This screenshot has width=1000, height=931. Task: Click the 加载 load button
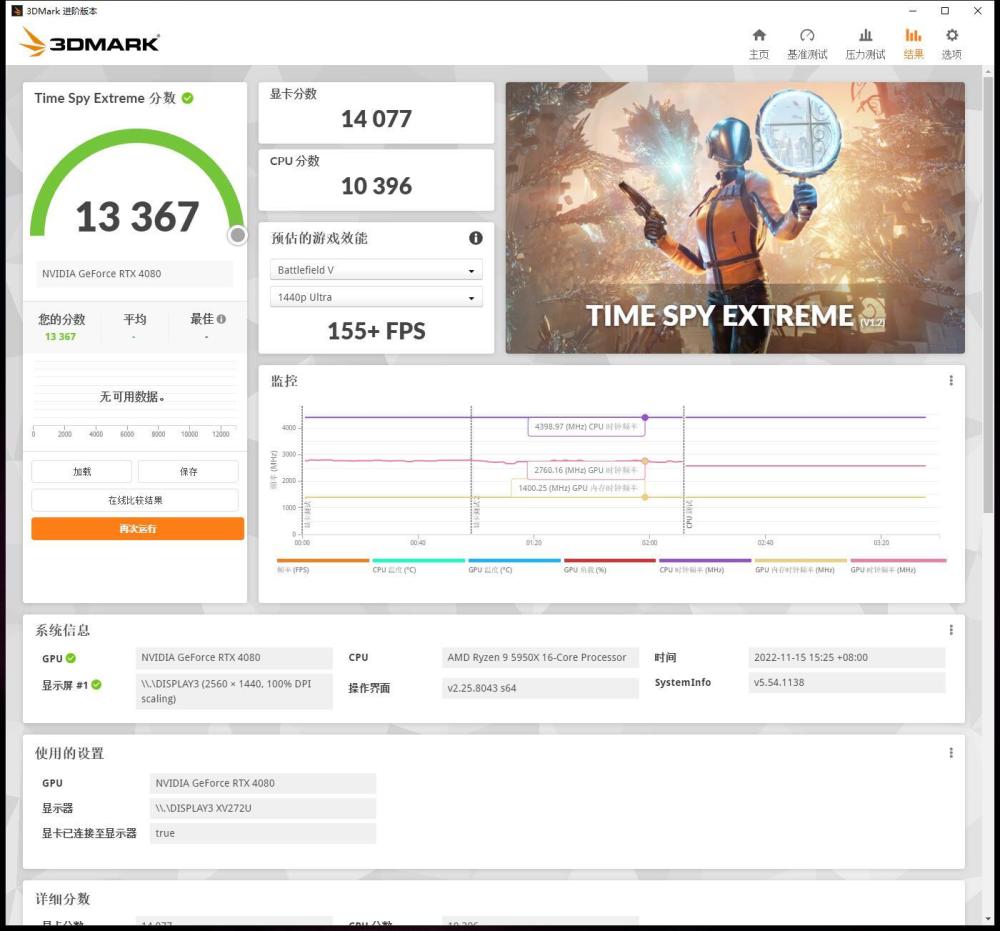pos(82,471)
